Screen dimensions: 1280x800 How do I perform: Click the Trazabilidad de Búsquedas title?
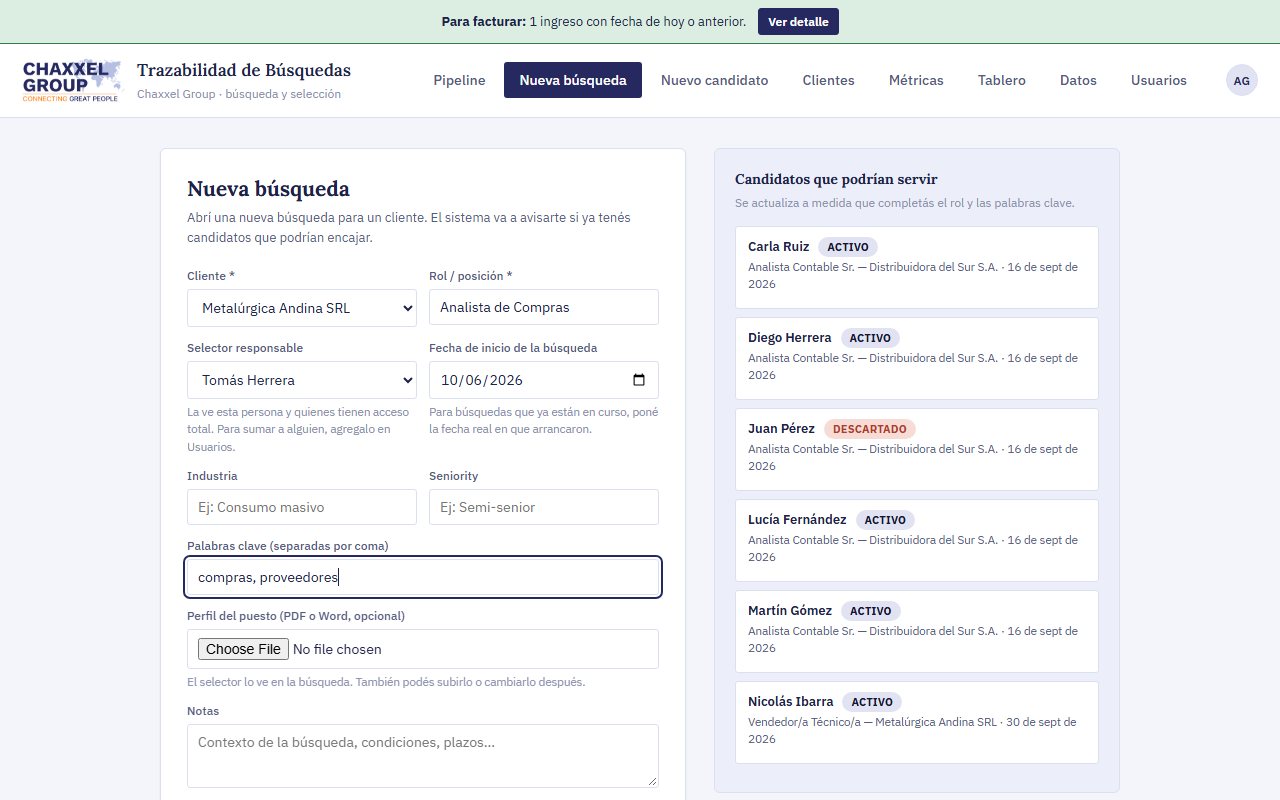pos(244,70)
